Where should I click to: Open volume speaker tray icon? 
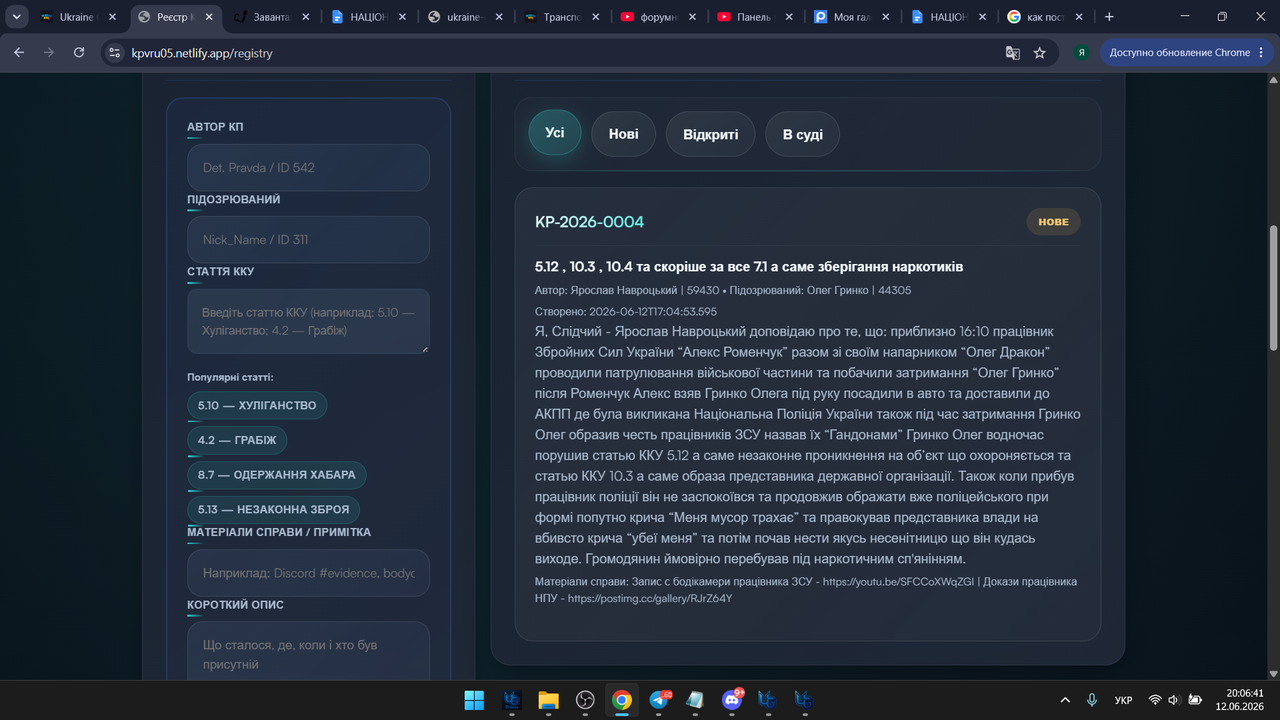tap(1174, 700)
